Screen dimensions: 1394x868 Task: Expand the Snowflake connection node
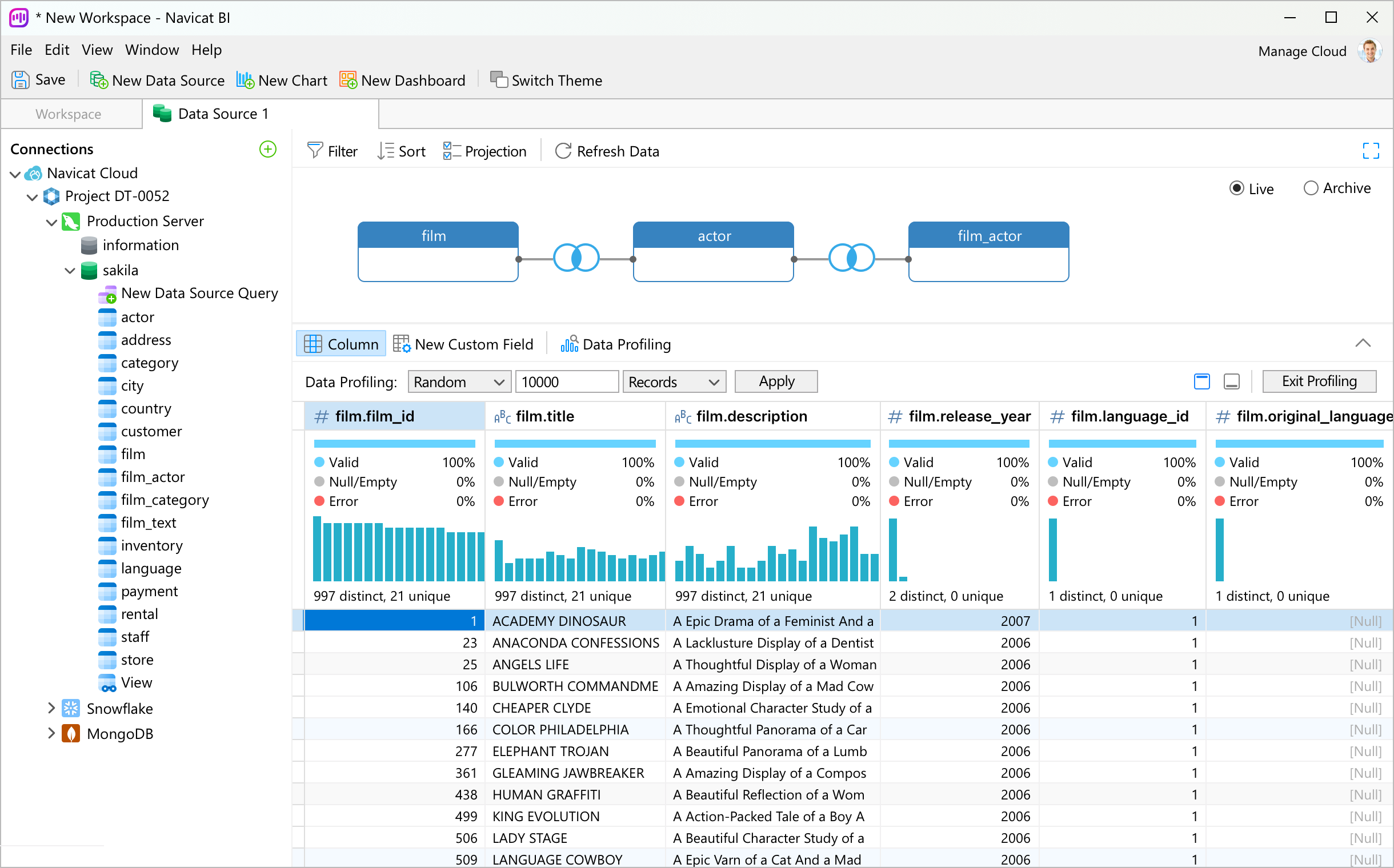pyautogui.click(x=51, y=709)
